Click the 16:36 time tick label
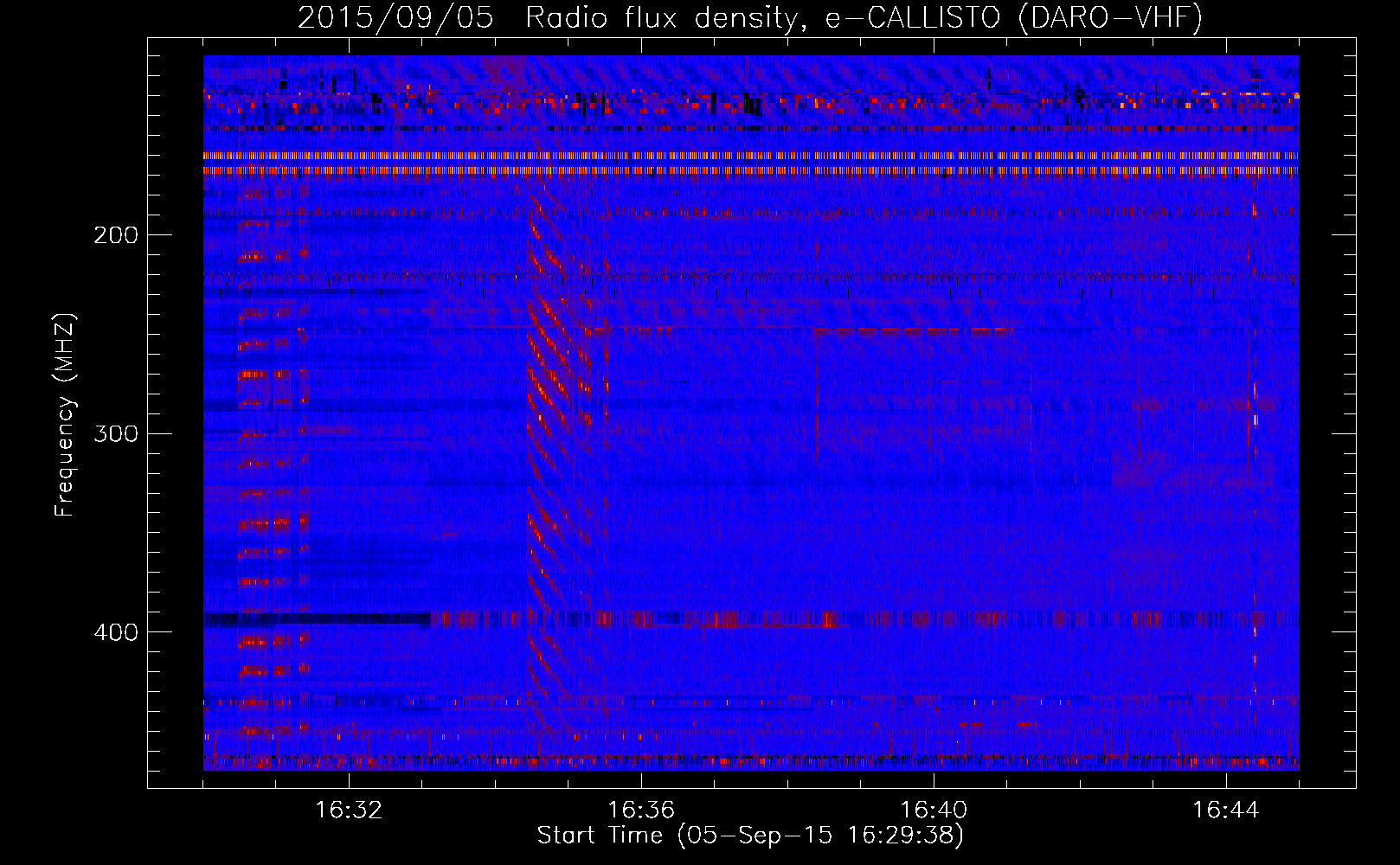 [x=641, y=811]
